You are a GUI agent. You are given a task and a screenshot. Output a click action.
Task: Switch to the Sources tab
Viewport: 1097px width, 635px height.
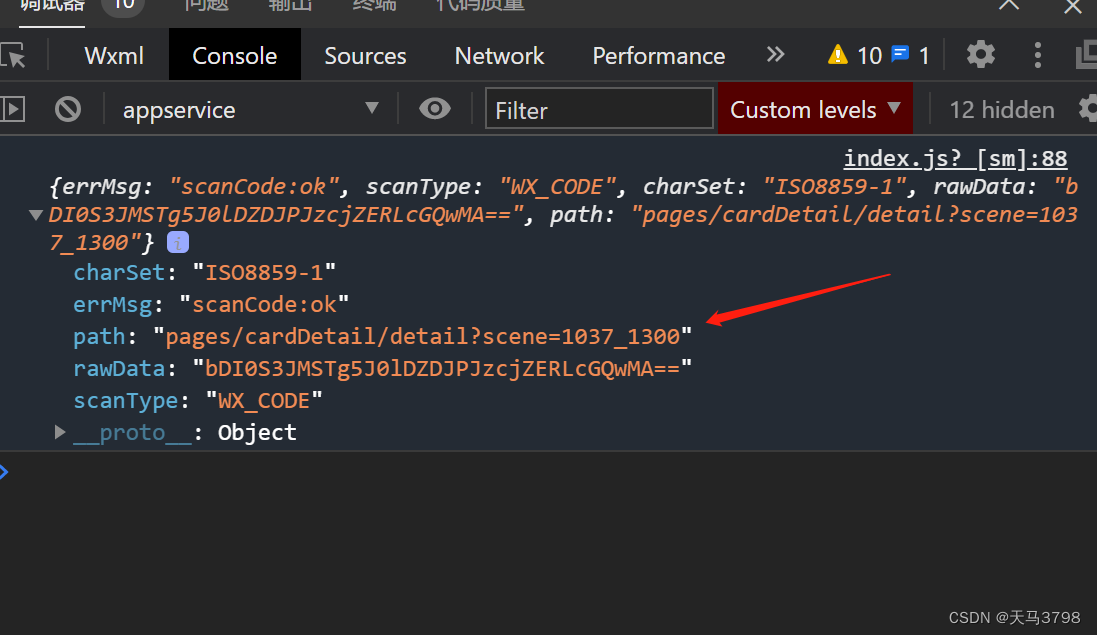[x=364, y=55]
